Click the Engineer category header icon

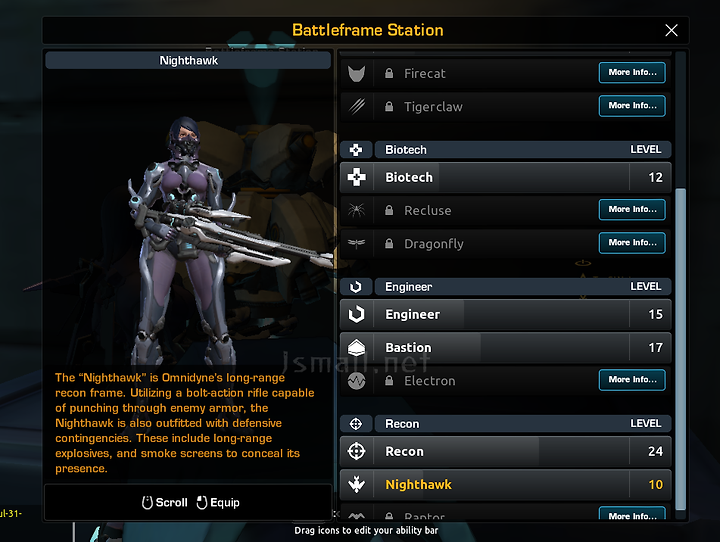[356, 287]
